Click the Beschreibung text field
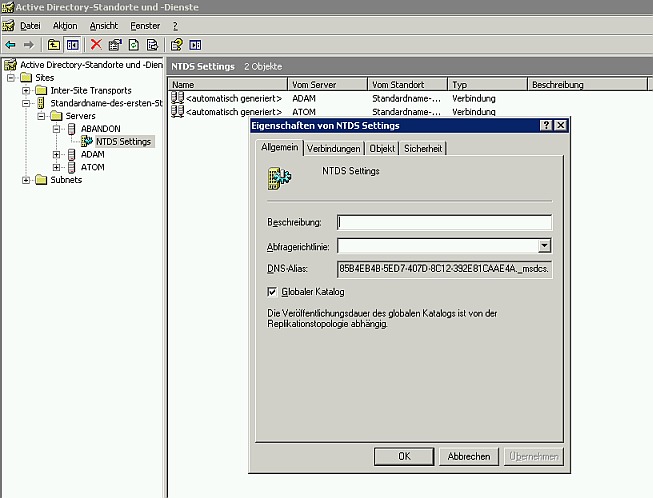The height and width of the screenshot is (498, 653). pos(444,222)
